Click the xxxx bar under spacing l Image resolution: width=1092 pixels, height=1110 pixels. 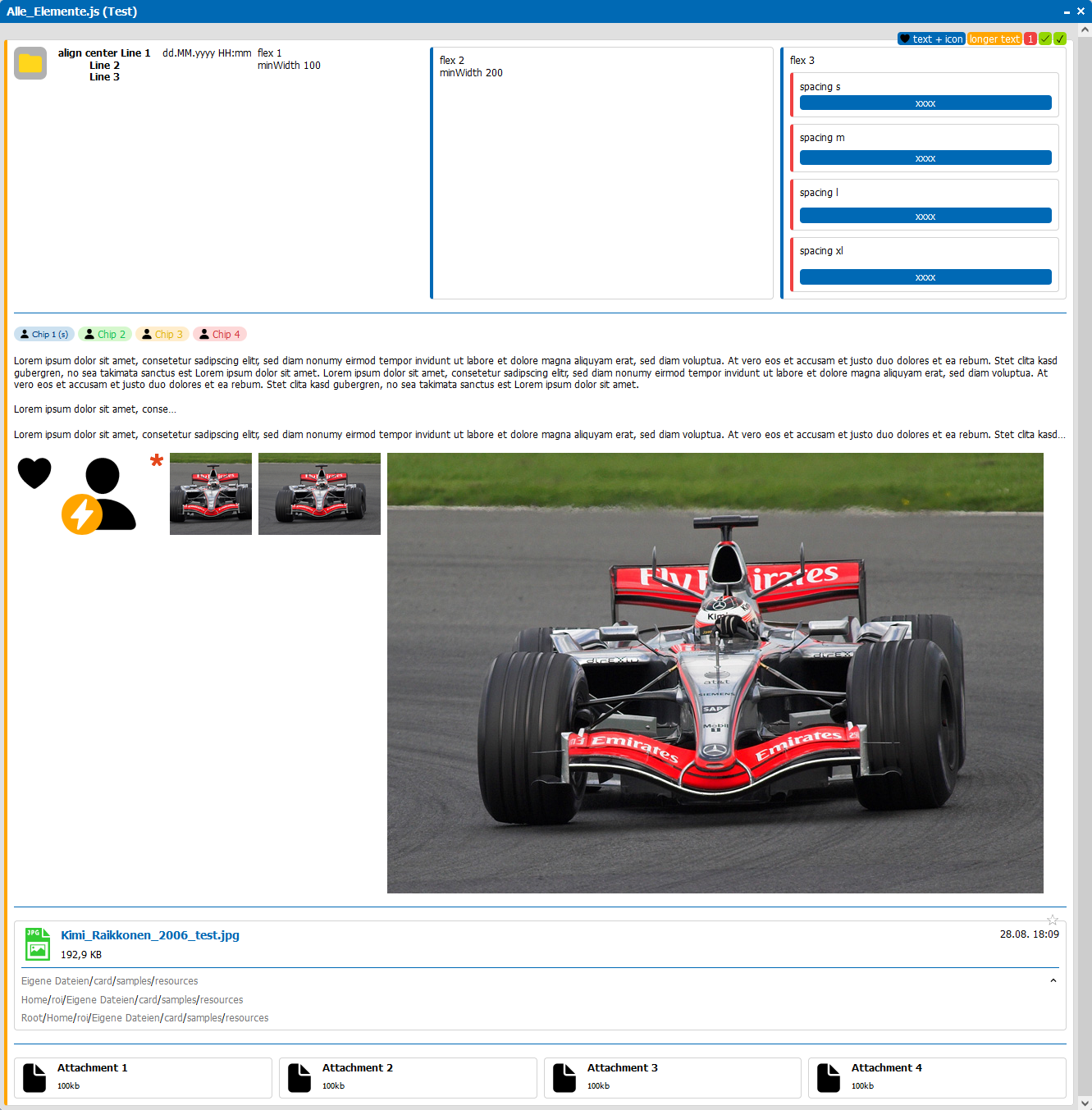coord(925,216)
